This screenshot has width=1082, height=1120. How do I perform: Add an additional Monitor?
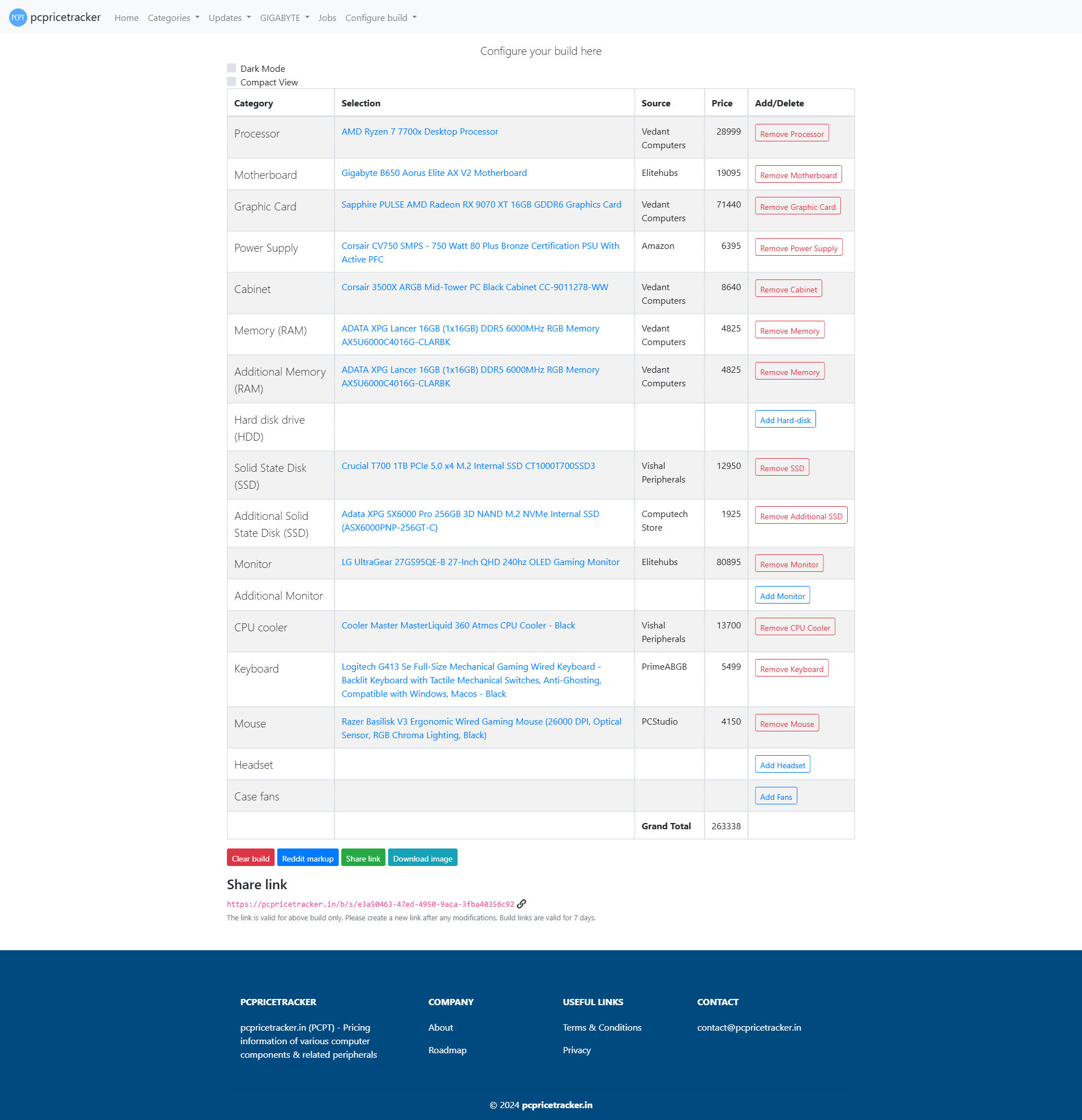pos(782,596)
